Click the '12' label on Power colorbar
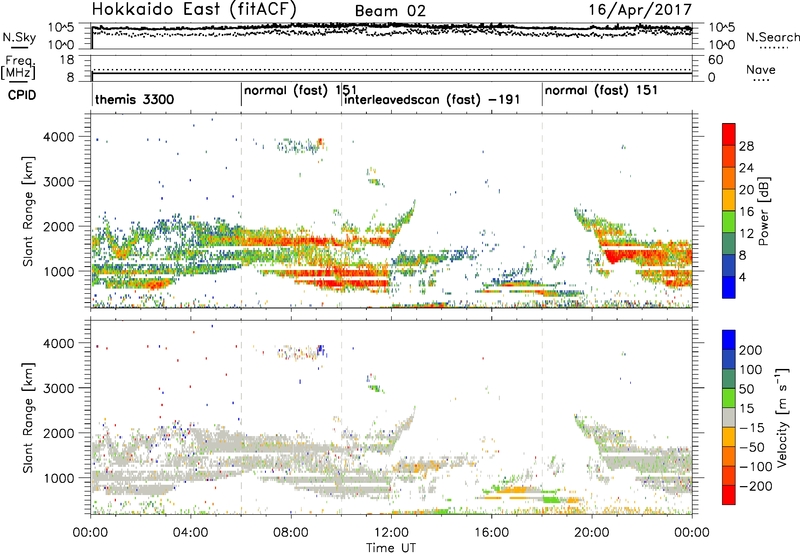The image size is (800, 554). 746,234
